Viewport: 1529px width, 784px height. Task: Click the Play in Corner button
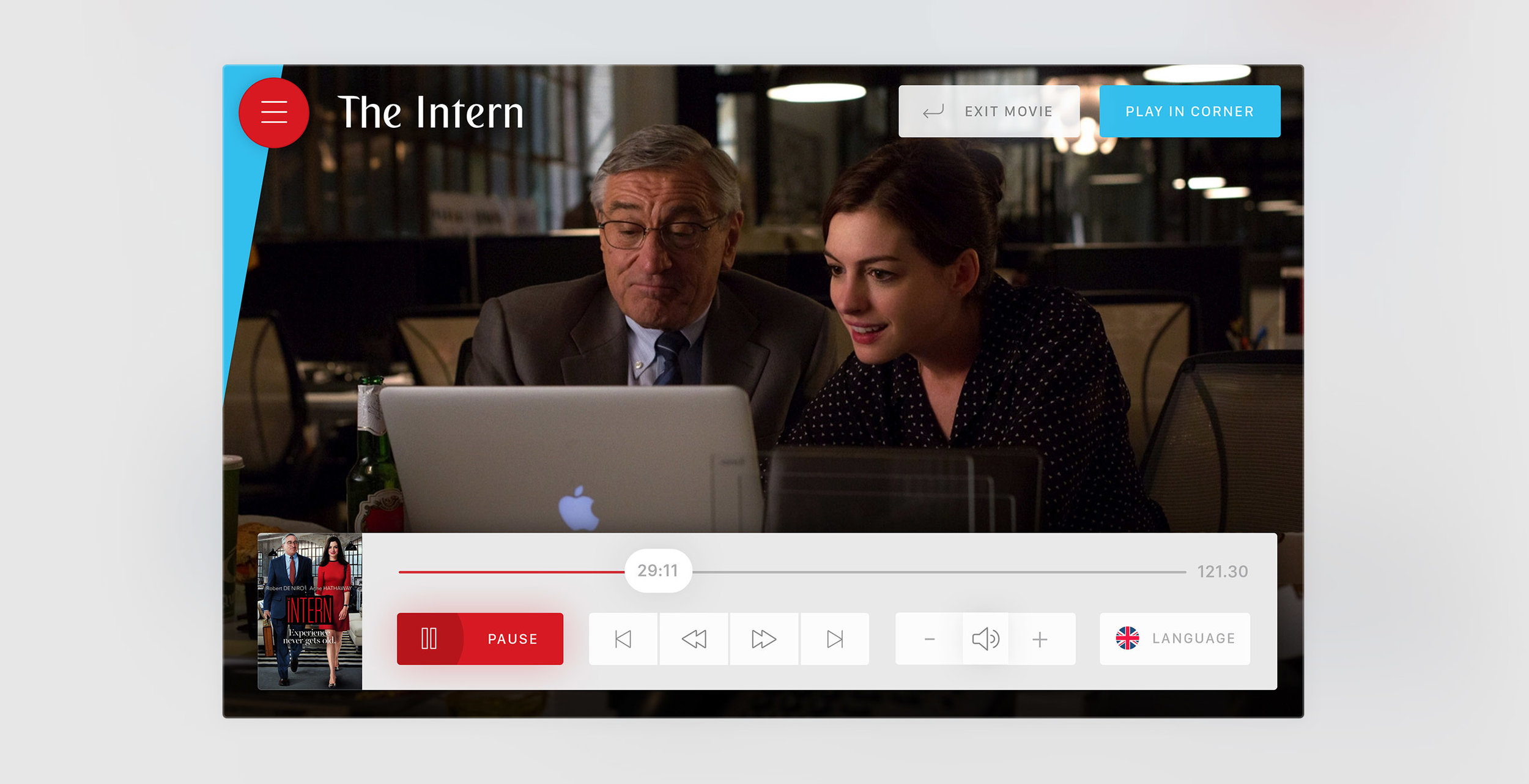point(1190,111)
